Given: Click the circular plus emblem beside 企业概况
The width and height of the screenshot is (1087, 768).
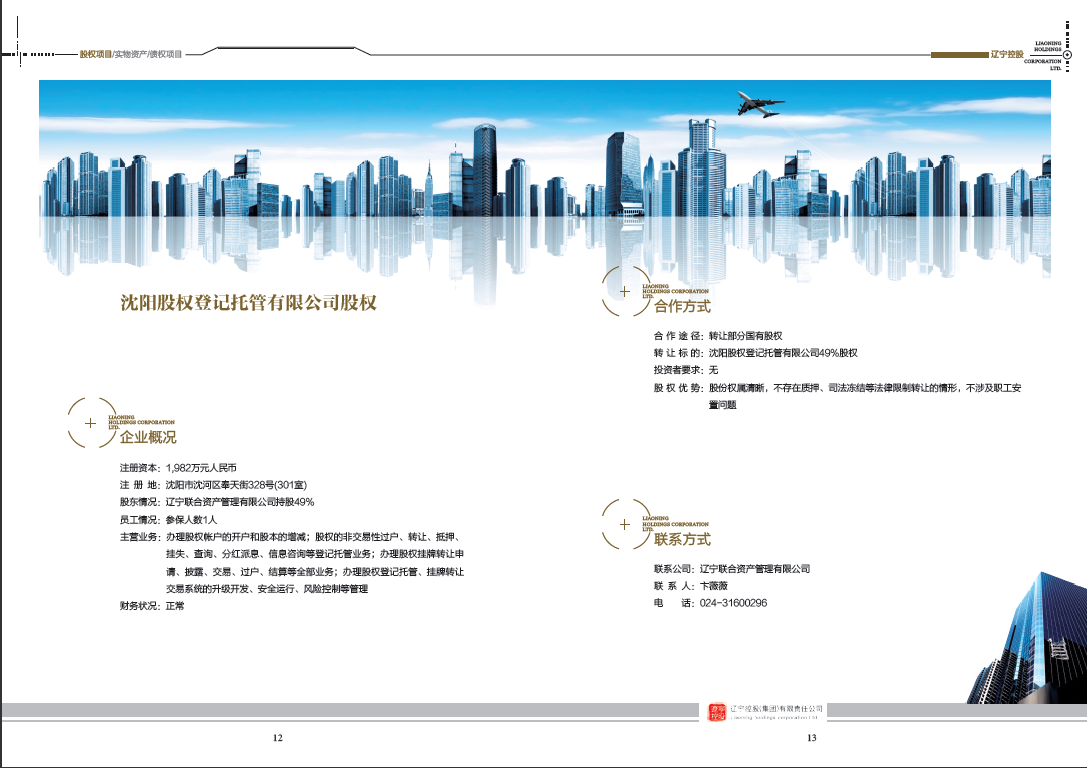Looking at the screenshot, I should [91, 423].
